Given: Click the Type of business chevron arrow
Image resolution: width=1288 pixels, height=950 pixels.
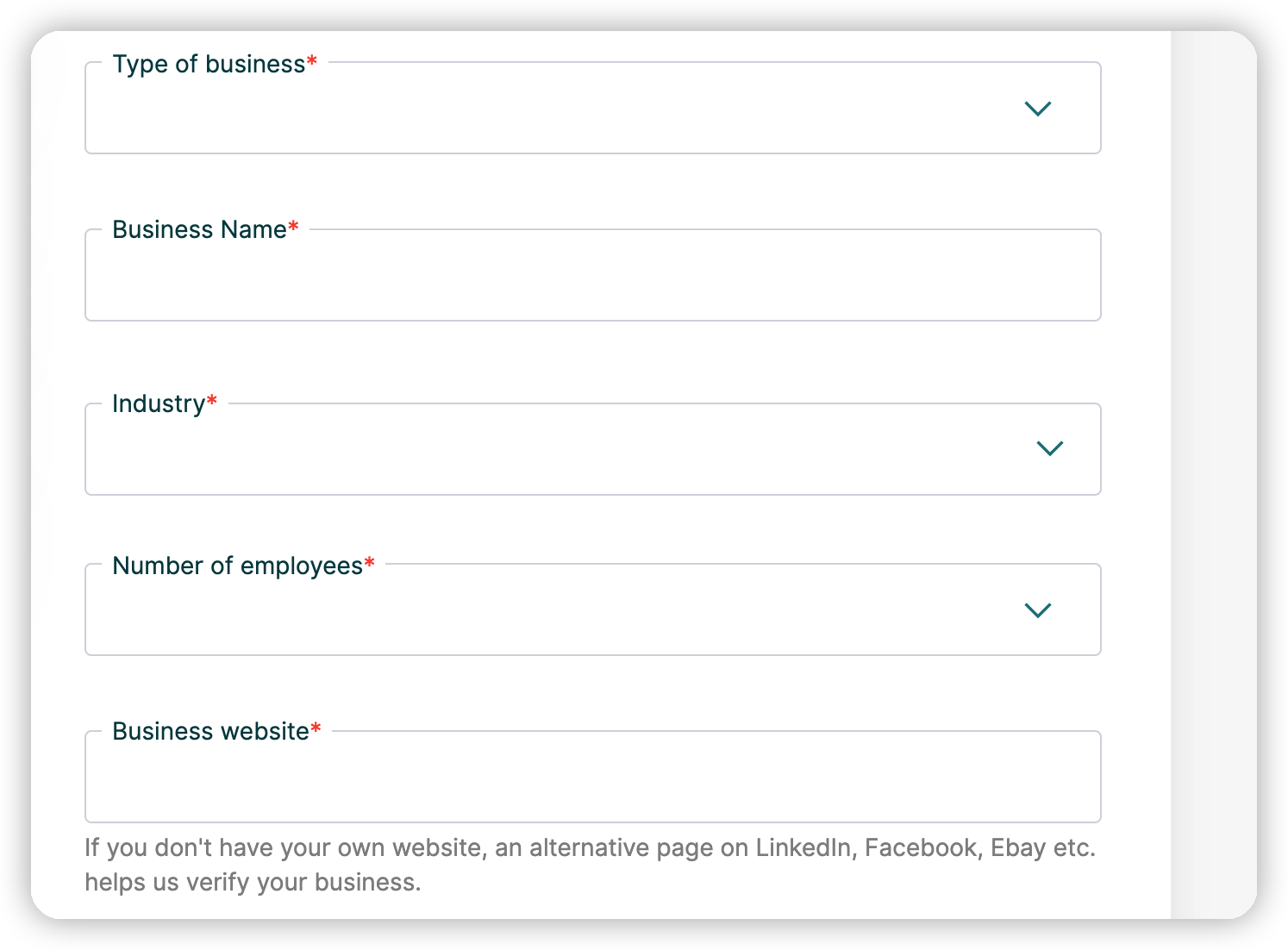Looking at the screenshot, I should pyautogui.click(x=1037, y=109).
